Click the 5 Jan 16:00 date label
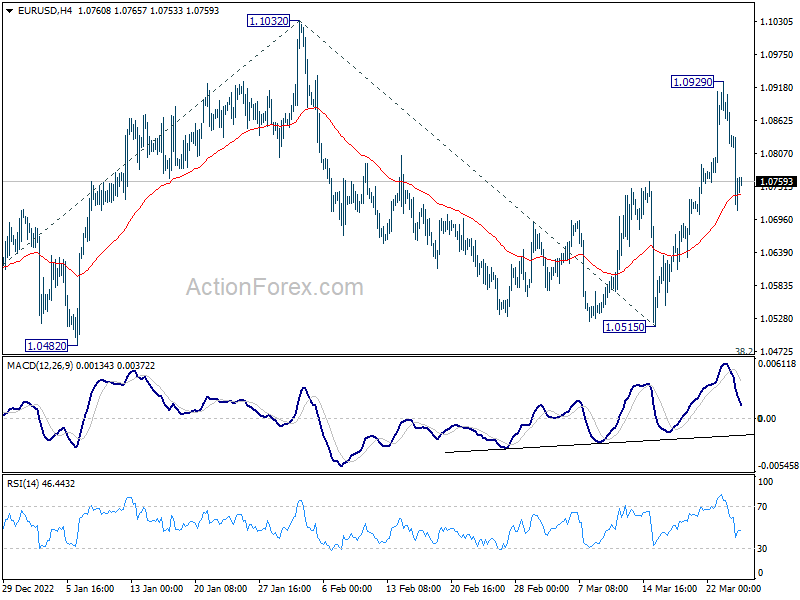Screen dimensions: 800x600 point(90,589)
